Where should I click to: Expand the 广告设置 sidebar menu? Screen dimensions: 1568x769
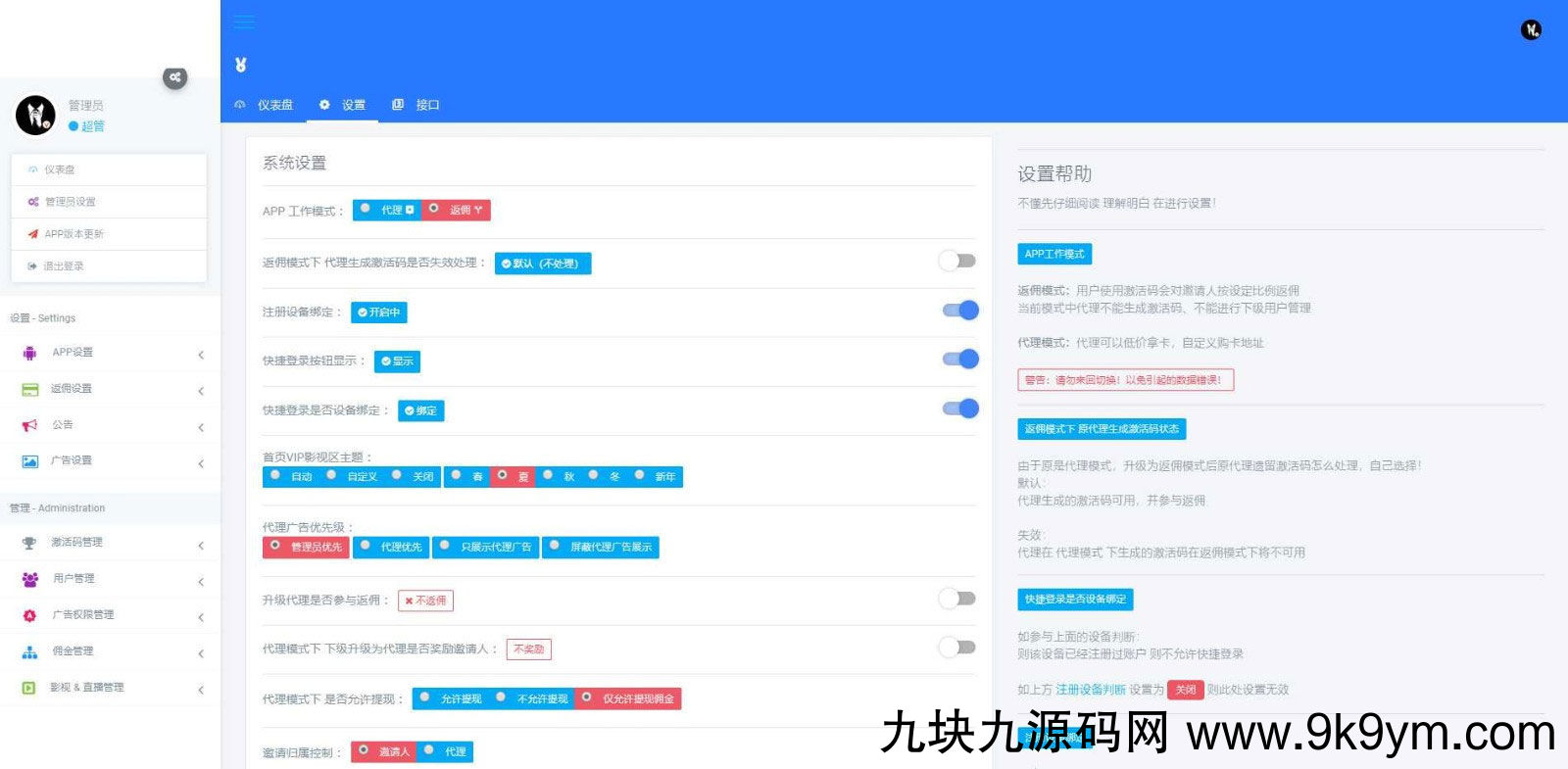(x=108, y=461)
